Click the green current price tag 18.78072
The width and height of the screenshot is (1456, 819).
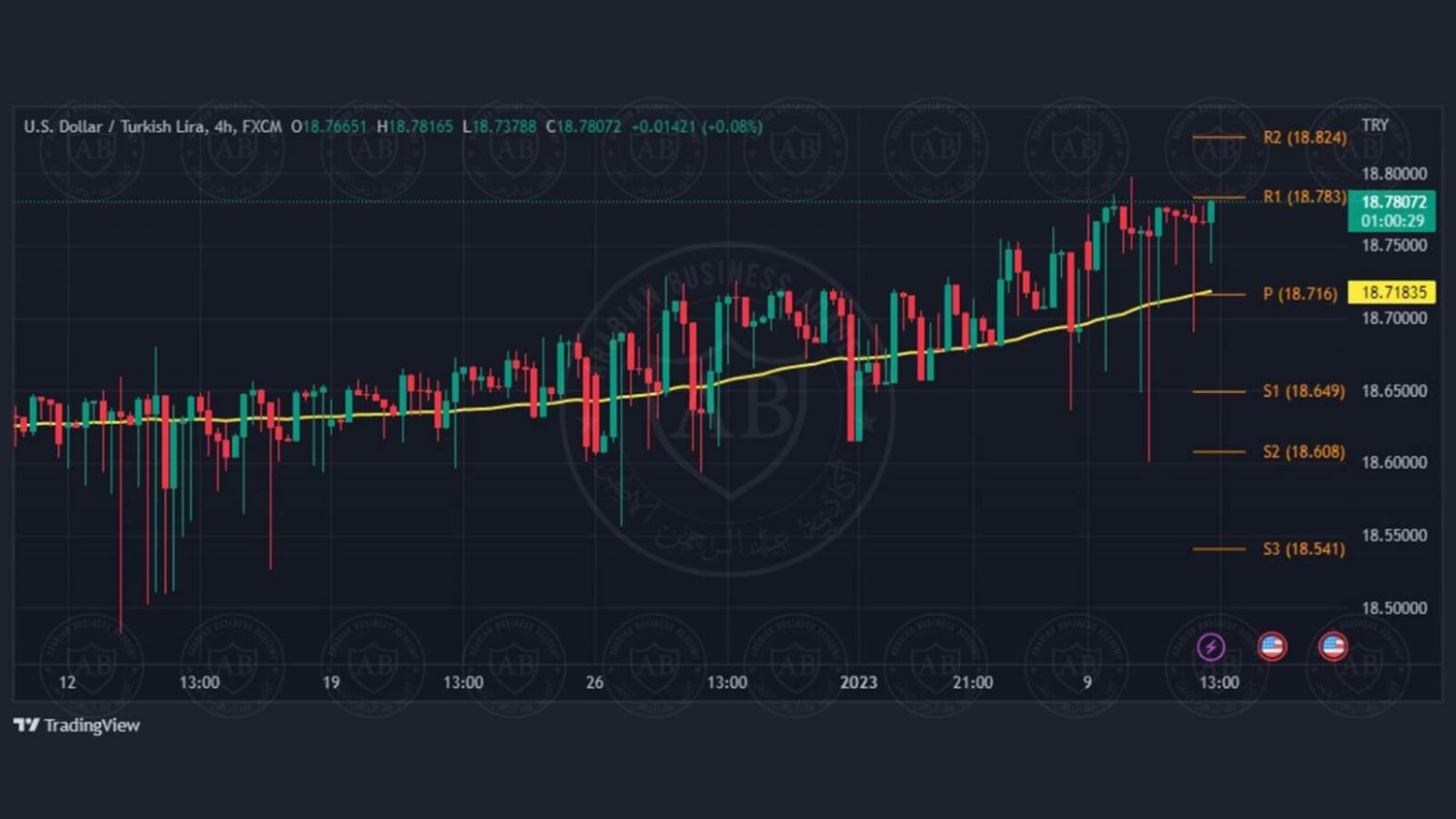(x=1392, y=211)
